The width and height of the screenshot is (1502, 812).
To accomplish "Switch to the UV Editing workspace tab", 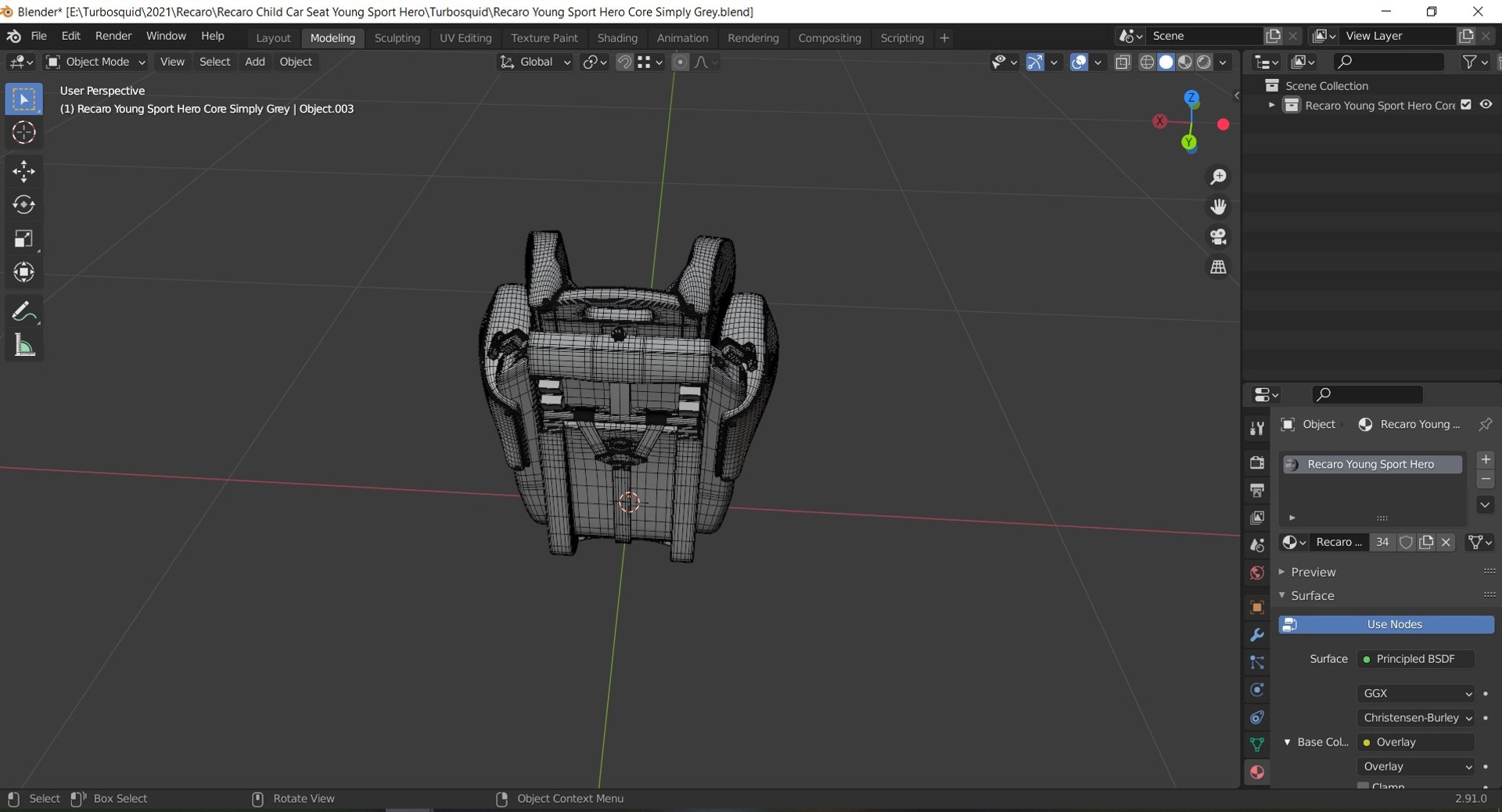I will 465,38.
